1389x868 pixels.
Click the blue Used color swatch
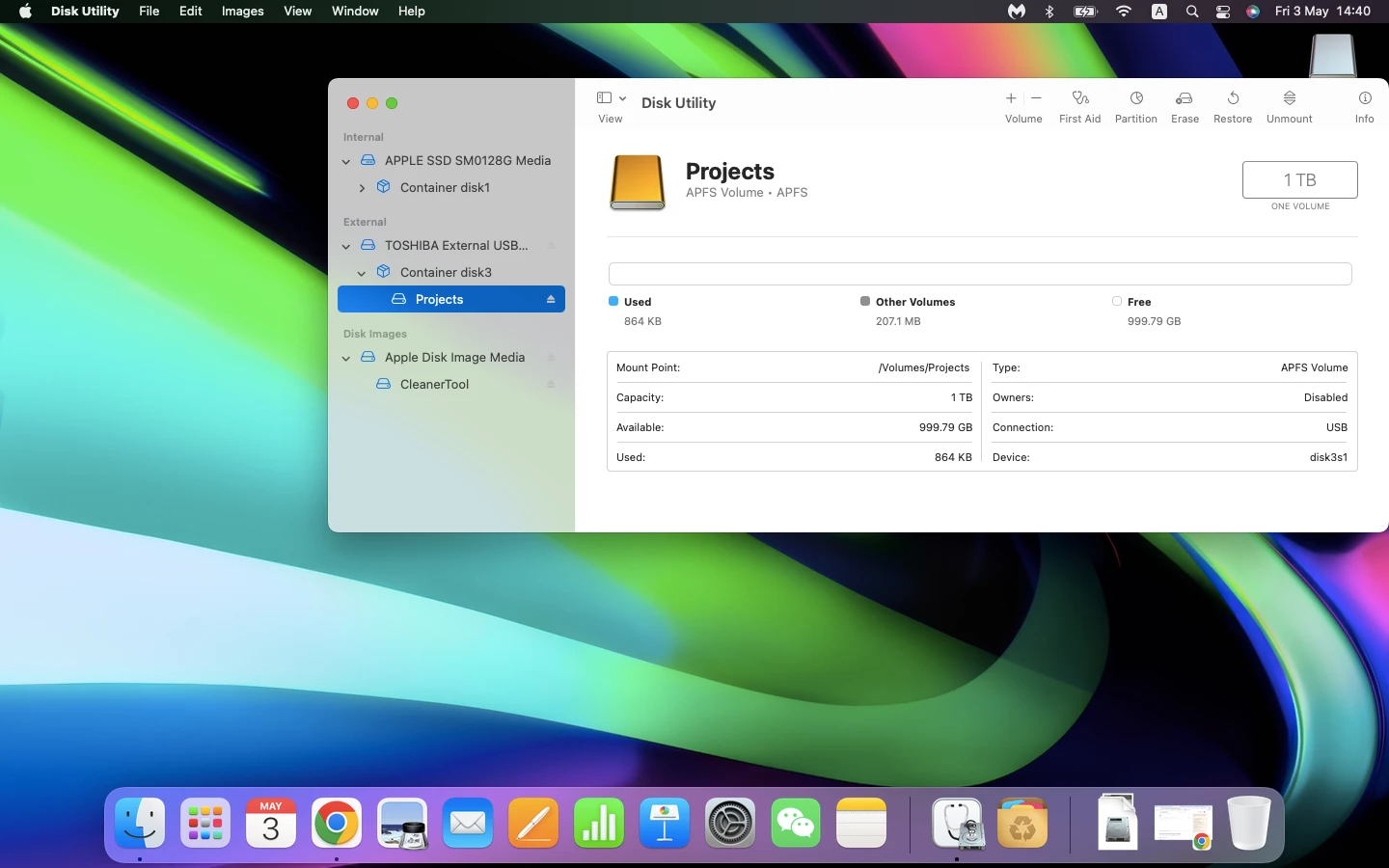click(613, 301)
